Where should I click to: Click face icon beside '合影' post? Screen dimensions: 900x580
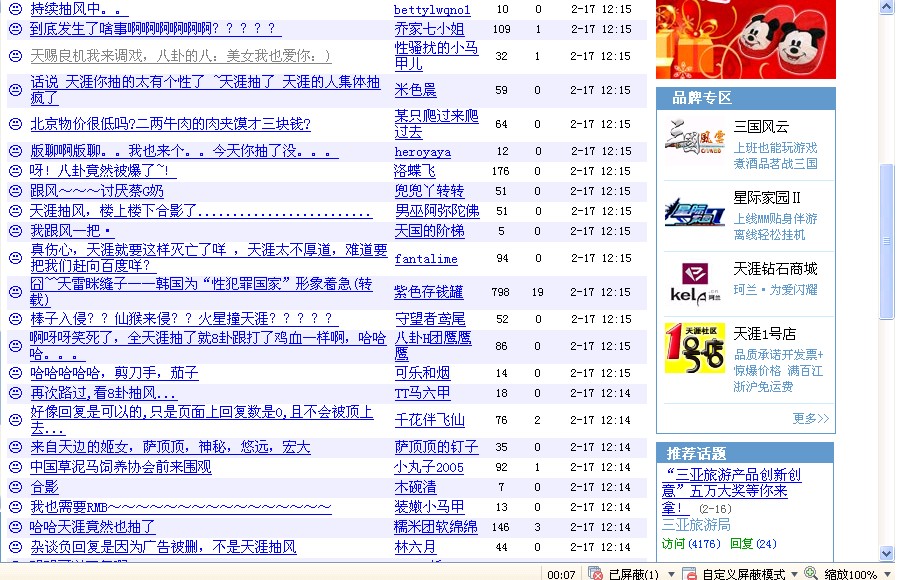16,487
